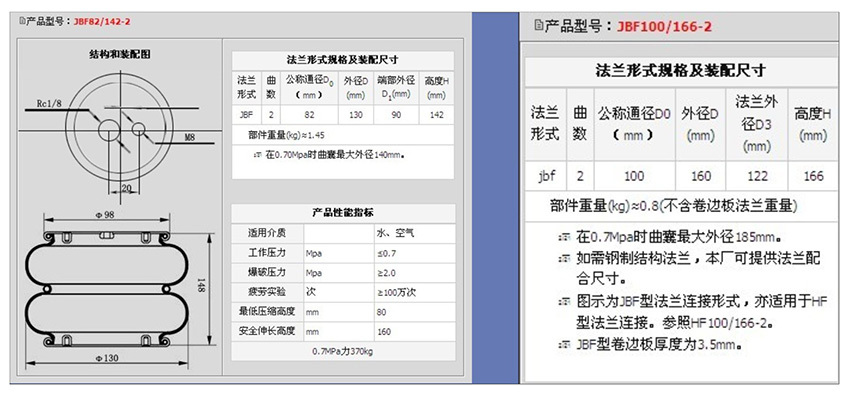The height and width of the screenshot is (394, 850).
Task: Click bullet icon beside JBF型法兰连接形式 note
Action: (x=565, y=302)
